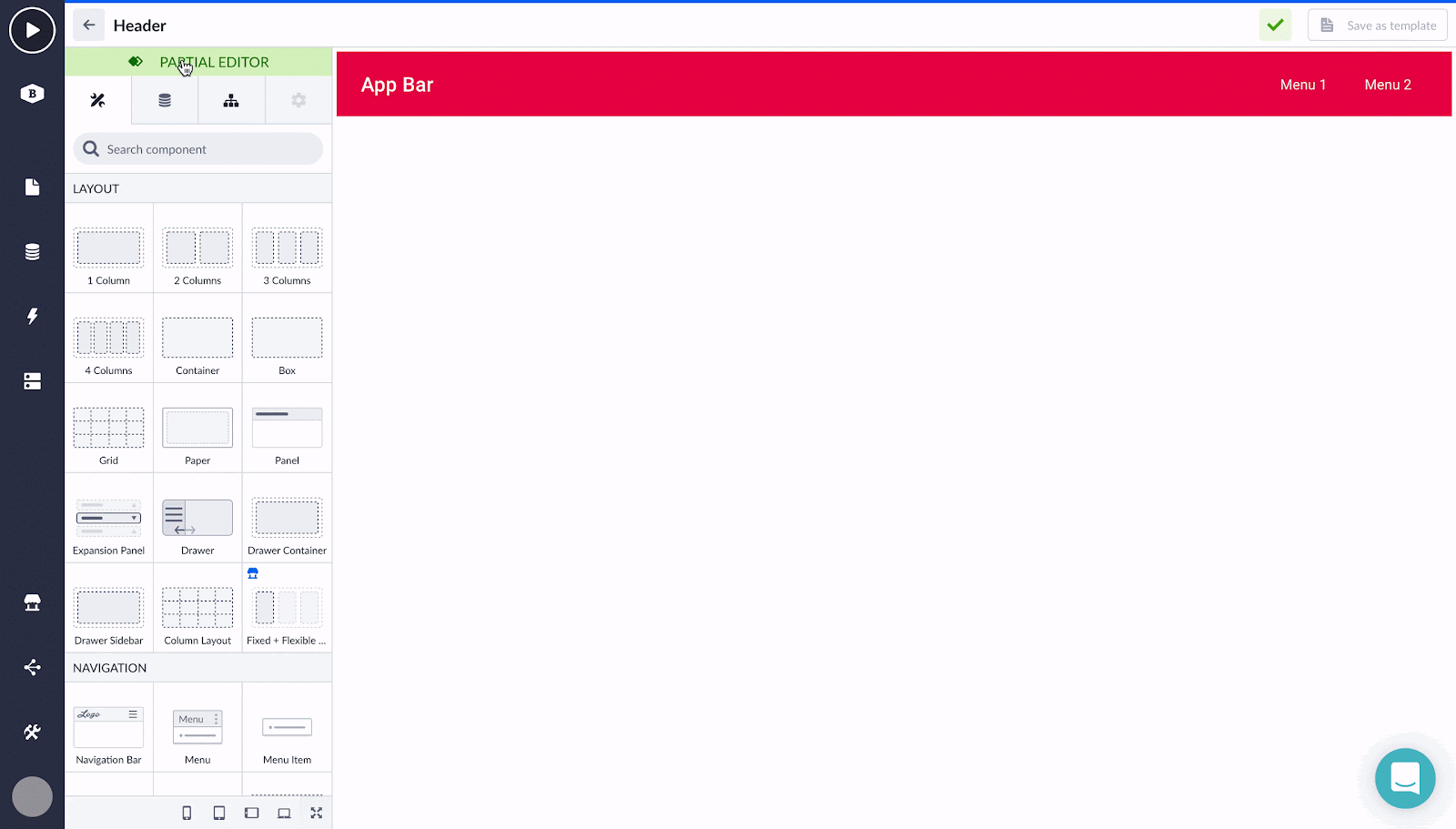1456x829 pixels.
Task: Click the user avatar circle
Action: (x=32, y=796)
